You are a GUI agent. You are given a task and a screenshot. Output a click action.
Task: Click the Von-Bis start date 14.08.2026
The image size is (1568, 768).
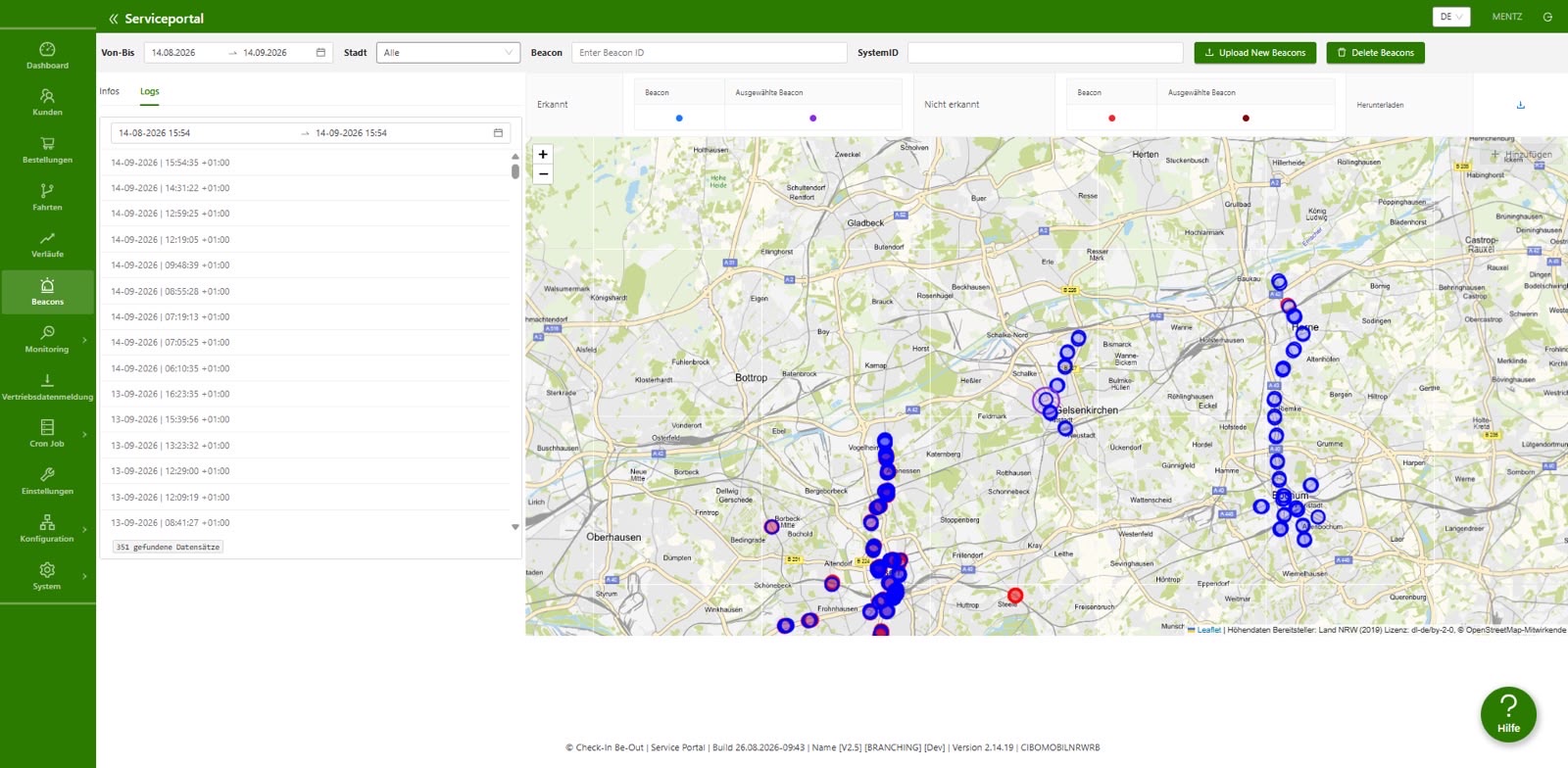[174, 53]
